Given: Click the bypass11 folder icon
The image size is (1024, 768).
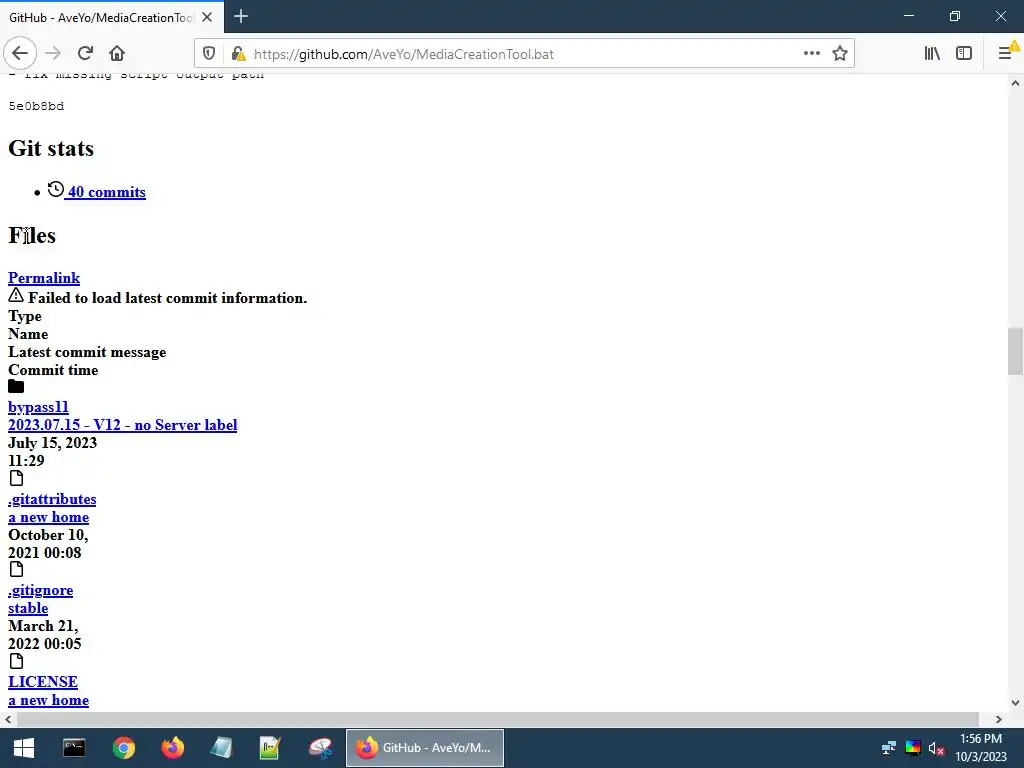Looking at the screenshot, I should tap(16, 387).
